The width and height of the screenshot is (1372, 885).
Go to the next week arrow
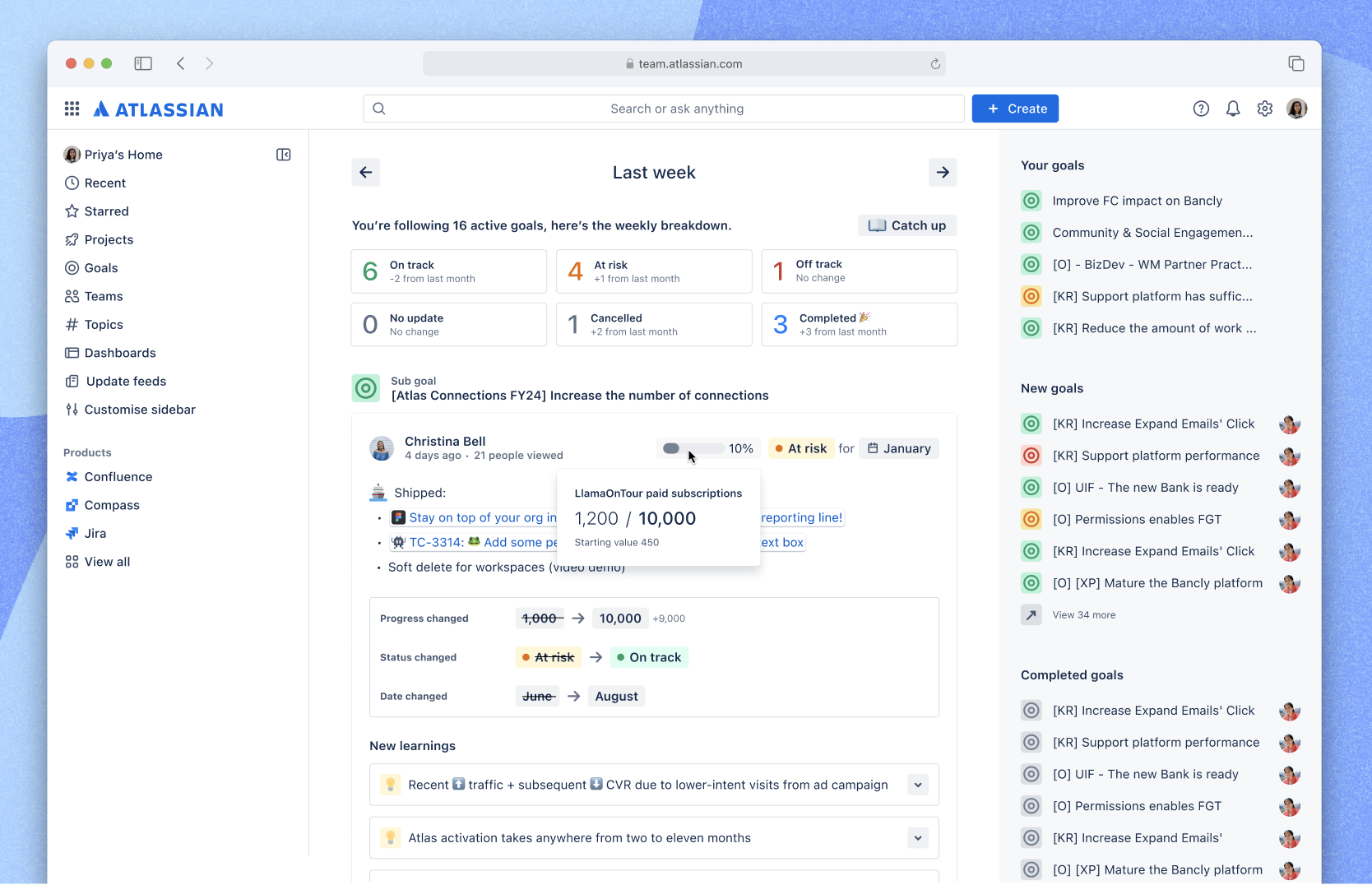[943, 173]
